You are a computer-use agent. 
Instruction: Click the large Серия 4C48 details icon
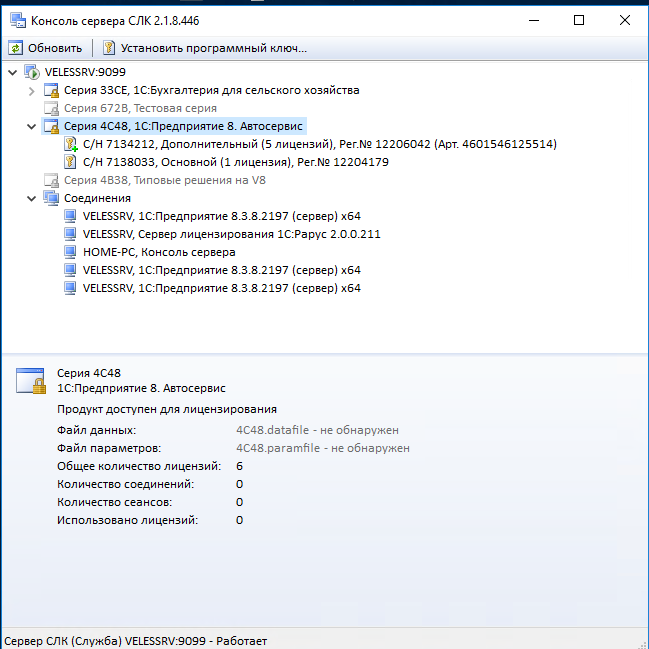[31, 381]
